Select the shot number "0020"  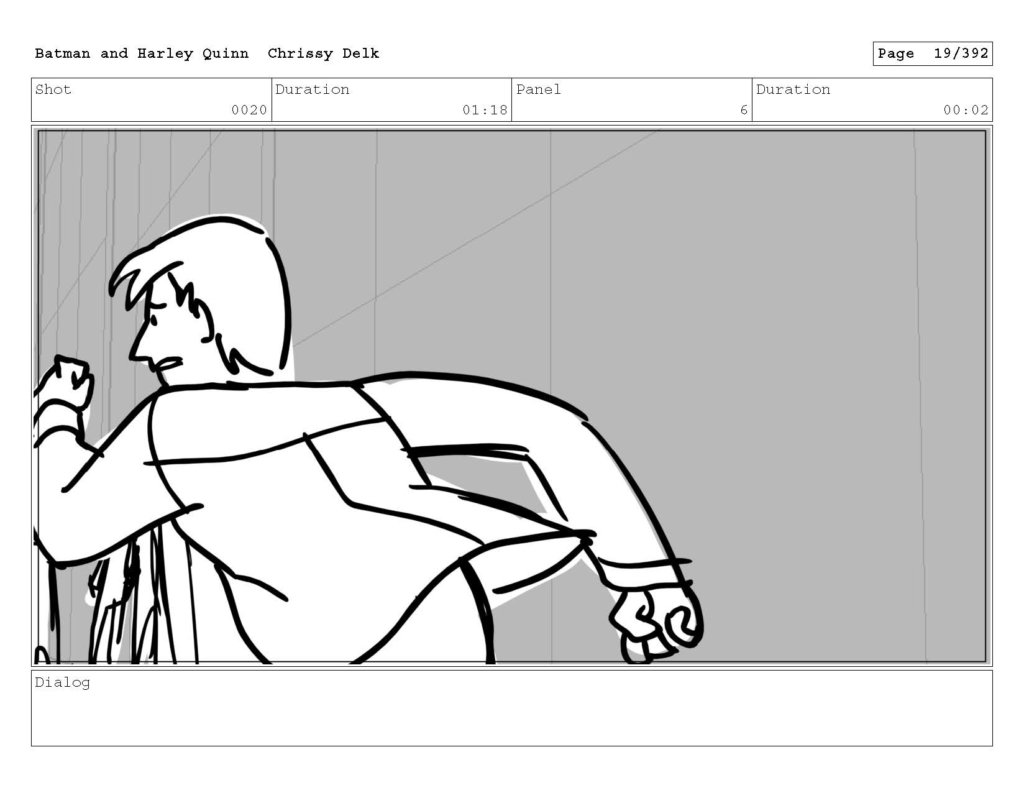(249, 110)
